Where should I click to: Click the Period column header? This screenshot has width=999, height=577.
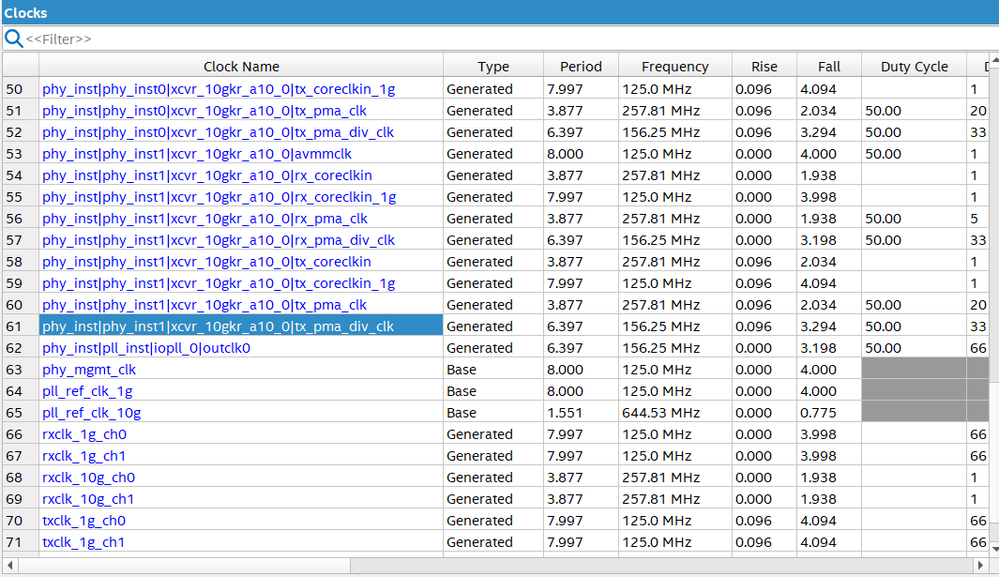tap(581, 67)
